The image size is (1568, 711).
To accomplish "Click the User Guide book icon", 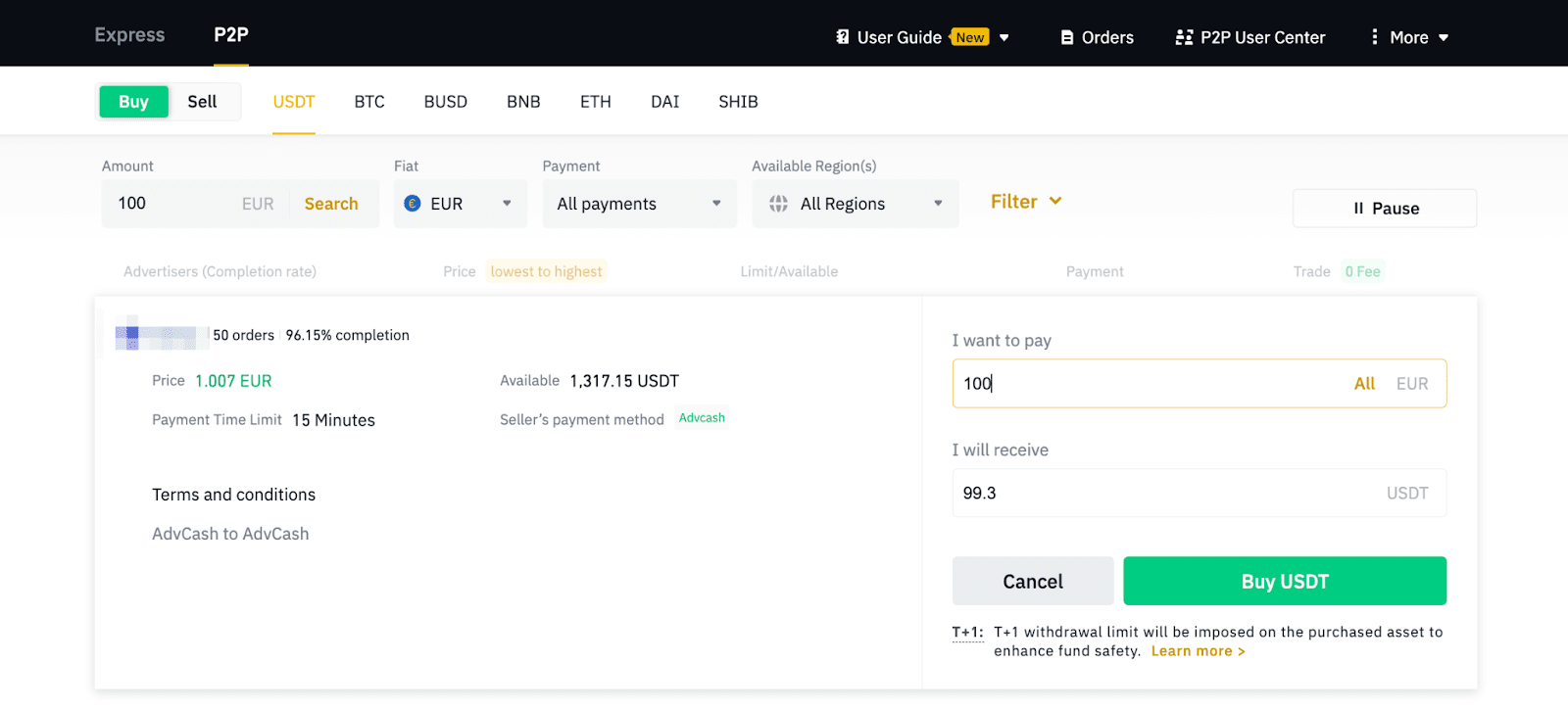I will pyautogui.click(x=842, y=37).
